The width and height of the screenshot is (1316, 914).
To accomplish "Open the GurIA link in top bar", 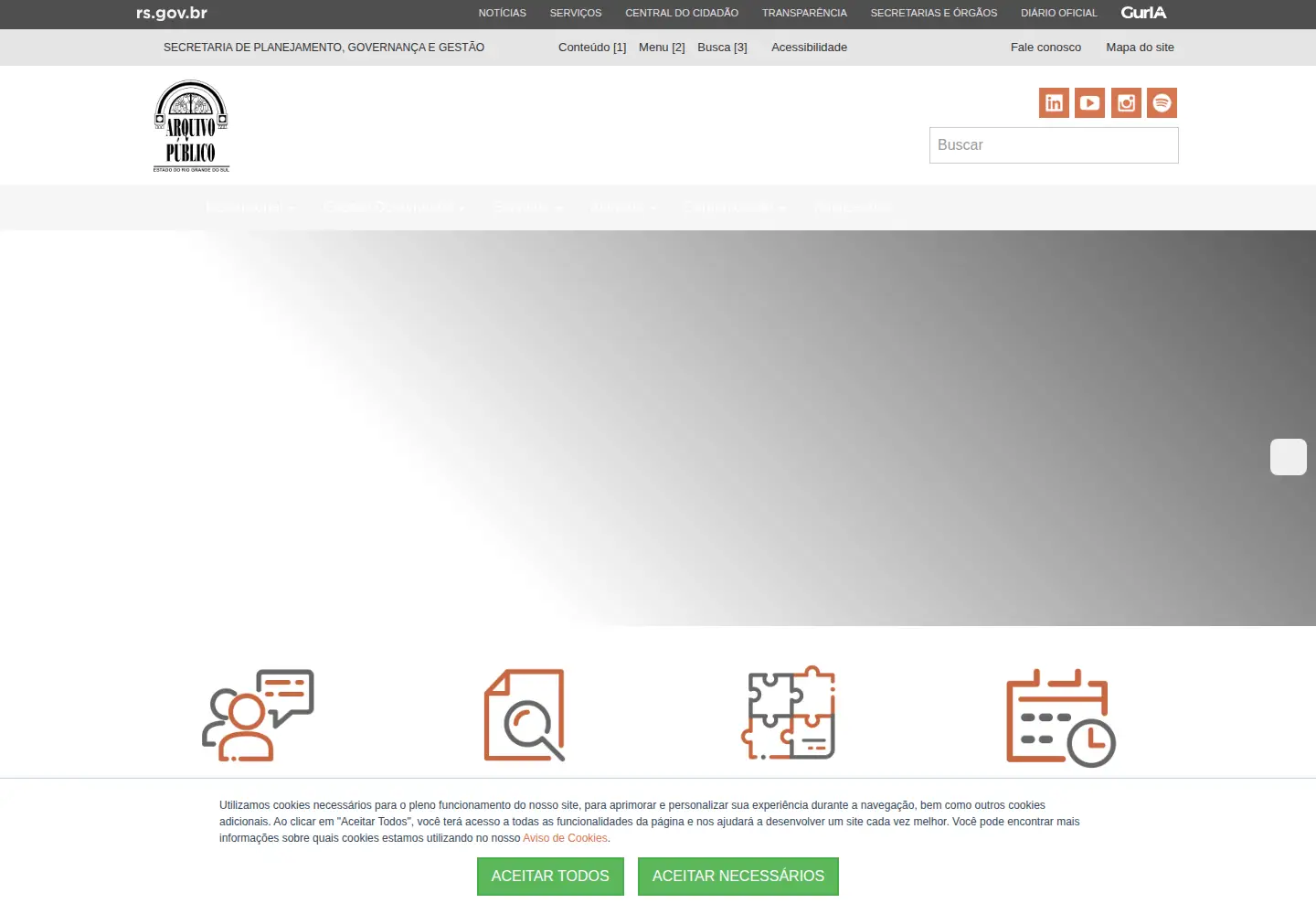I will (1144, 13).
